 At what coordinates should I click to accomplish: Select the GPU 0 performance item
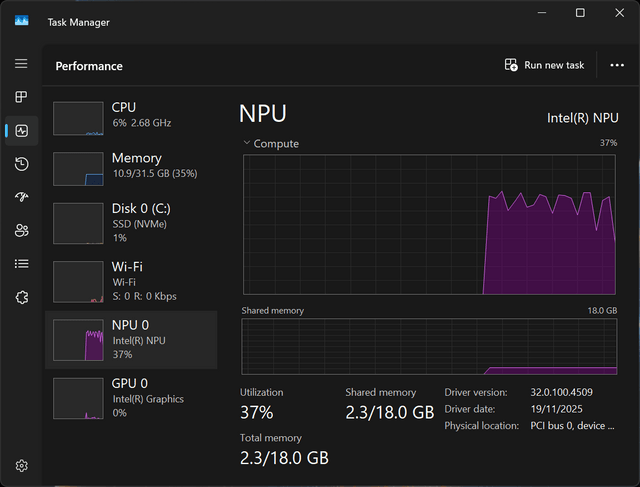(x=131, y=398)
